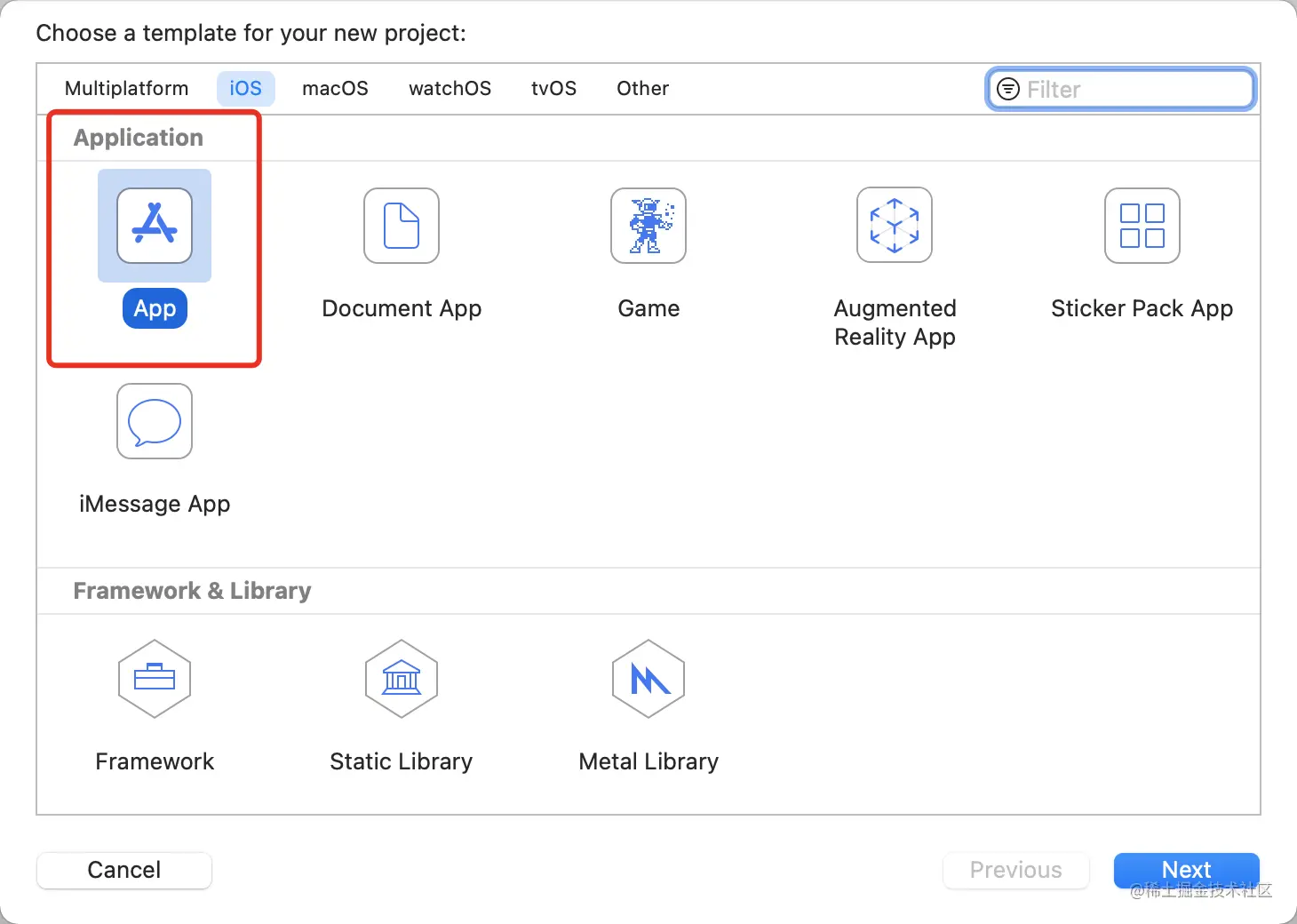The image size is (1297, 924).
Task: Click the App label under the icon
Action: (x=155, y=308)
